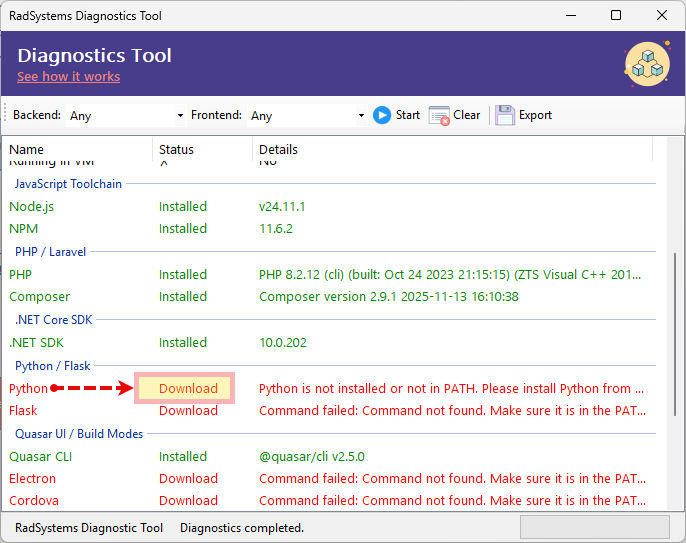
Task: Click the cubes logo in the header
Action: pyautogui.click(x=646, y=64)
